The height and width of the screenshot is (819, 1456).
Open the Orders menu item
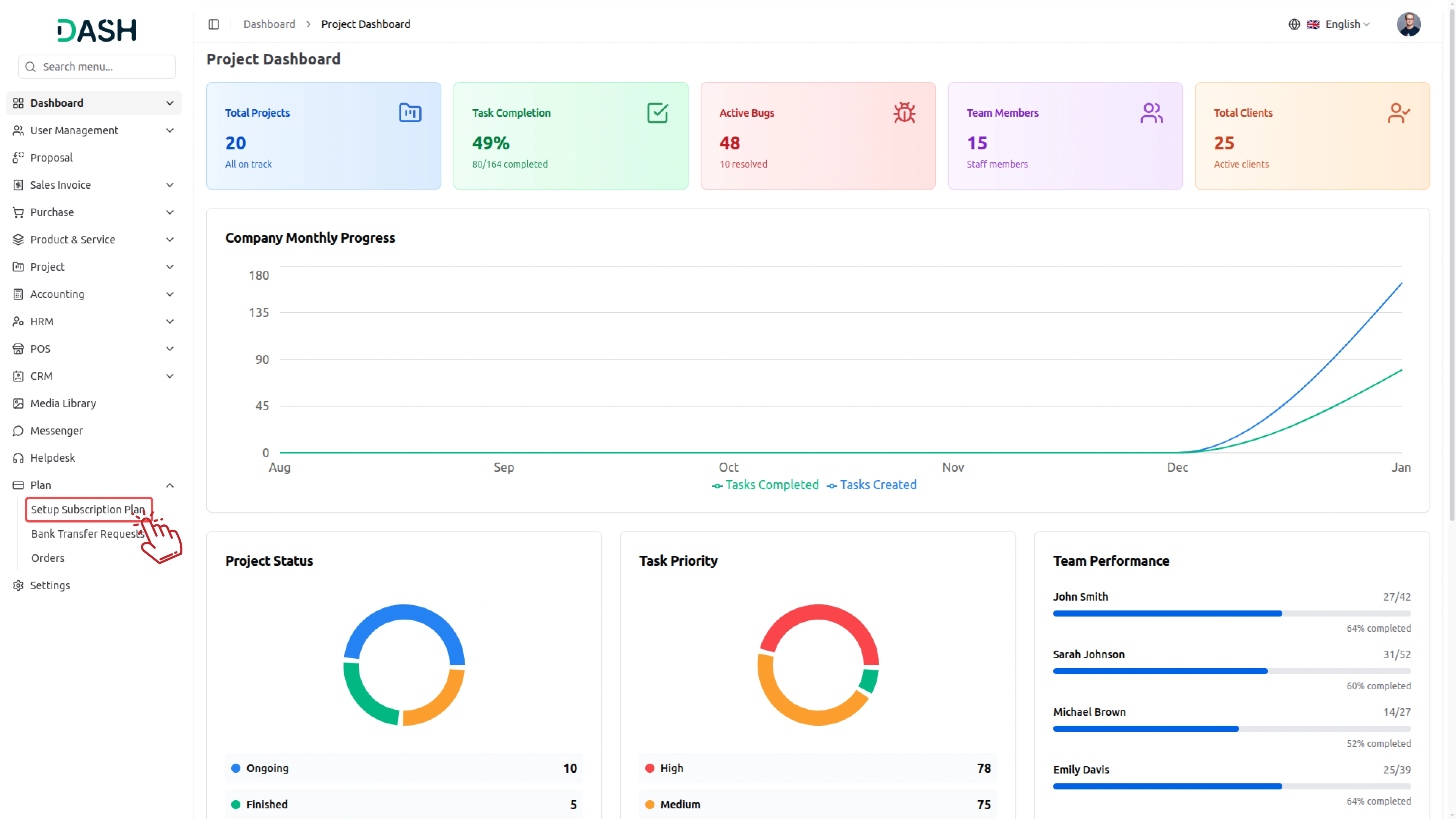point(47,558)
